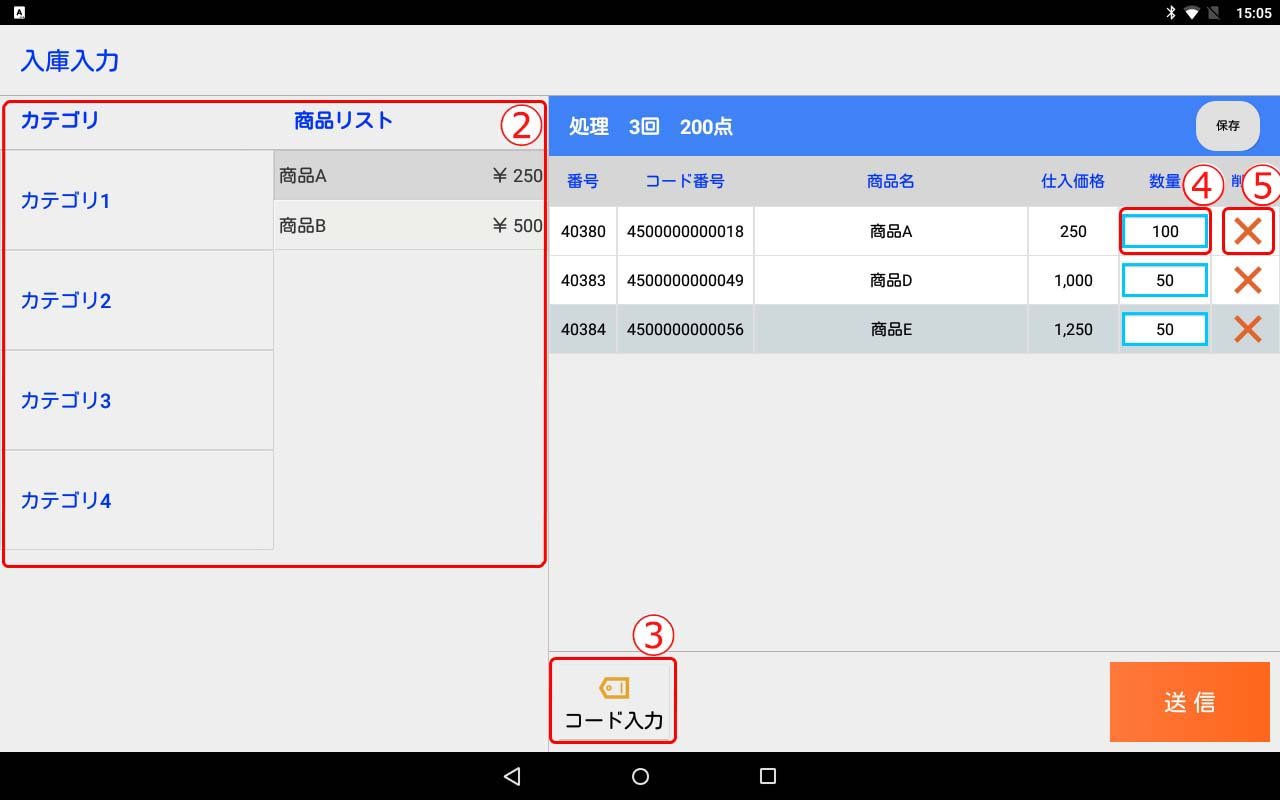Viewport: 1280px width, 800px height.
Task: Click the 仕入価格 column header
Action: pyautogui.click(x=1073, y=181)
